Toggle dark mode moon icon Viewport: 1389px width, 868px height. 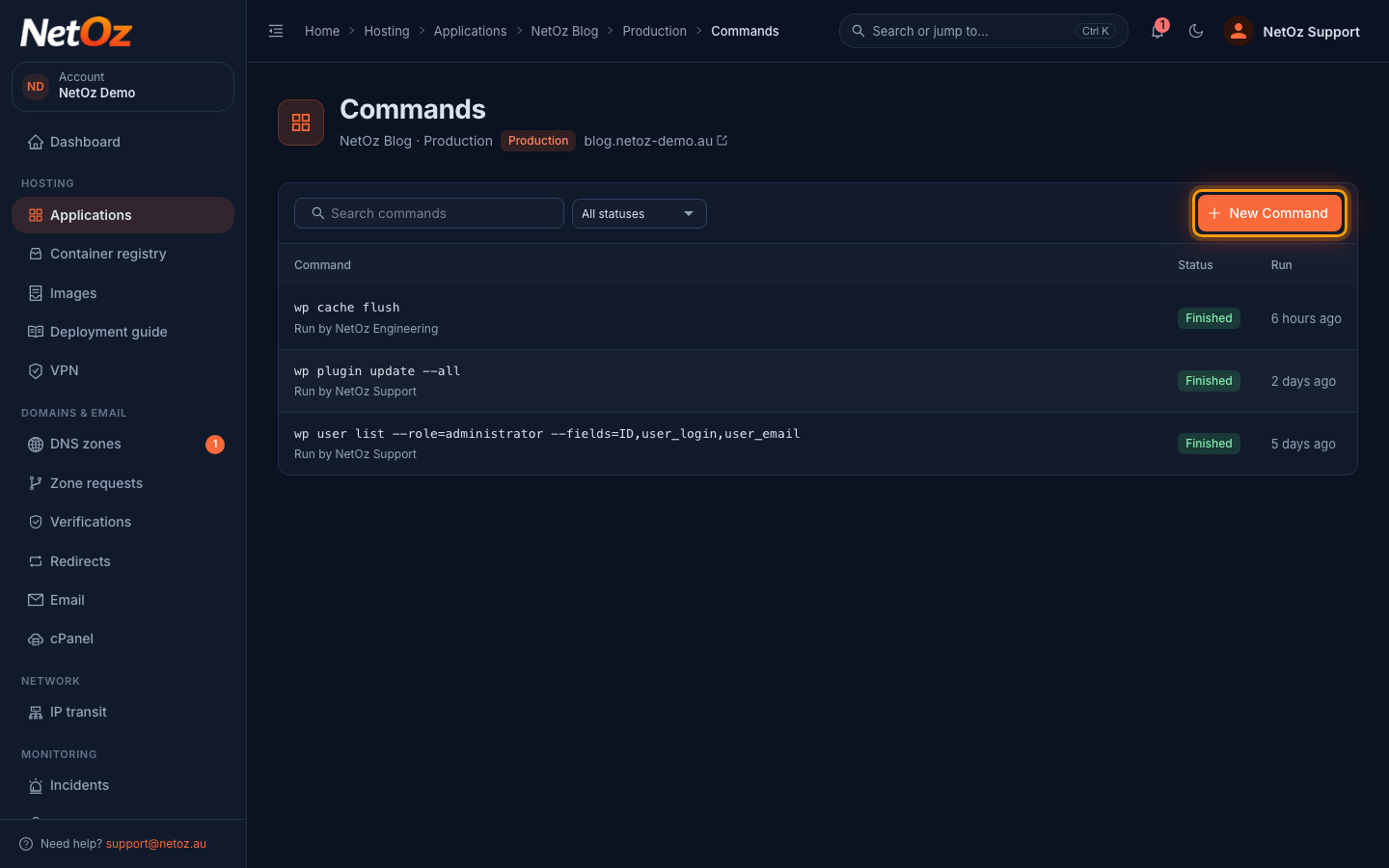click(1196, 31)
